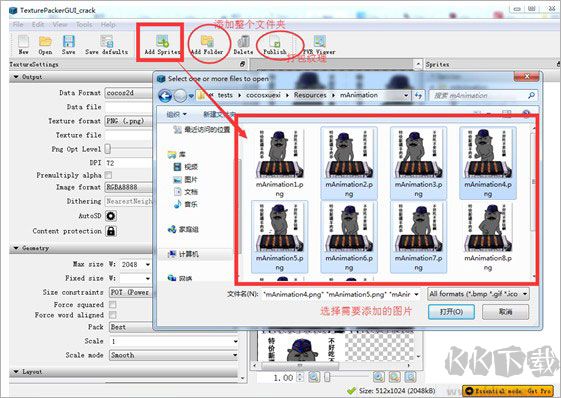Collapse the Output section

pos(16,77)
